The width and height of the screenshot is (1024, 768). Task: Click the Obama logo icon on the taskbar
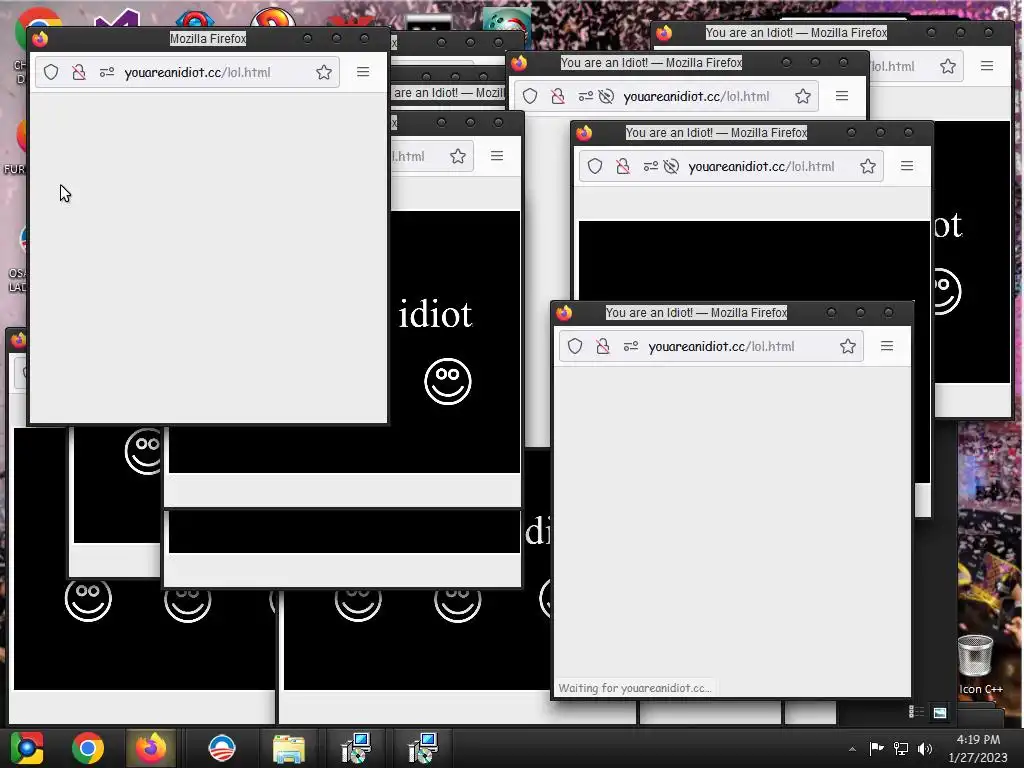221,748
